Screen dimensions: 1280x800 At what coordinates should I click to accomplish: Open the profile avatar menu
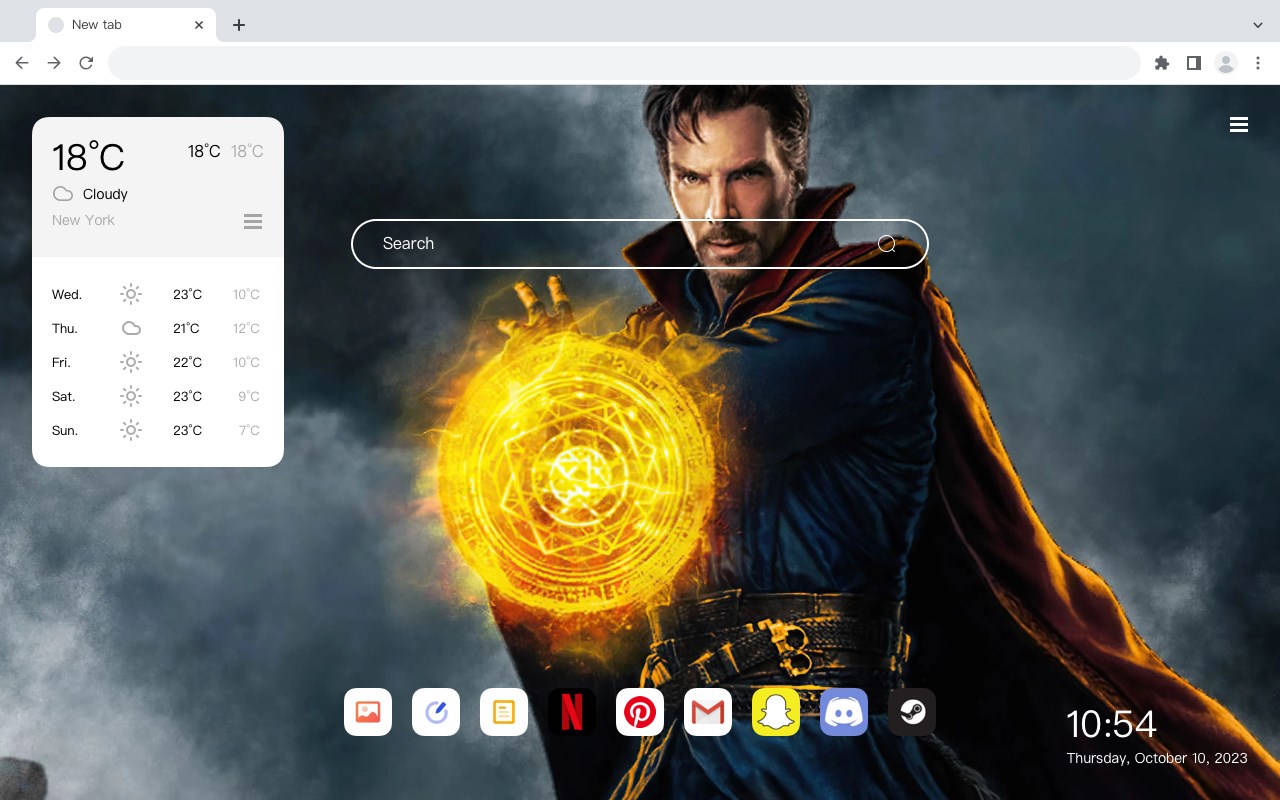[1226, 63]
